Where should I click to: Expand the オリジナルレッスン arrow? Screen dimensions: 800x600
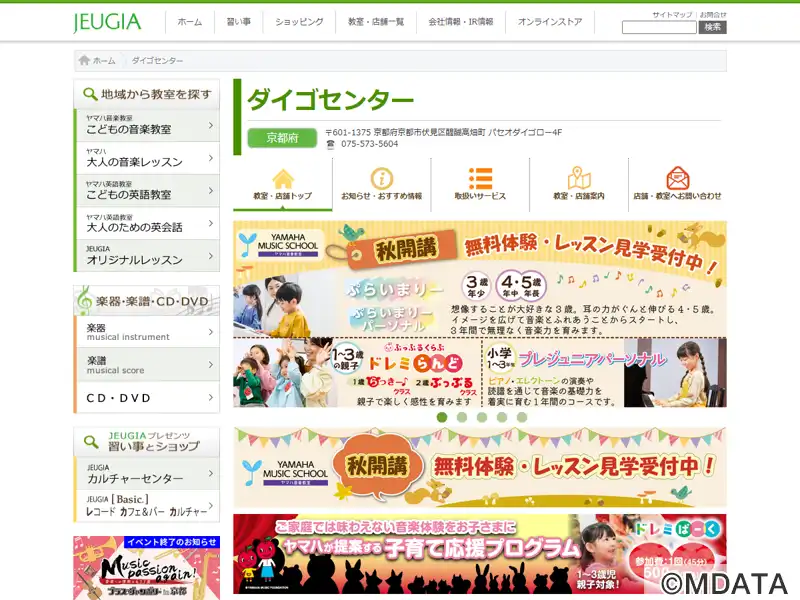(x=211, y=256)
